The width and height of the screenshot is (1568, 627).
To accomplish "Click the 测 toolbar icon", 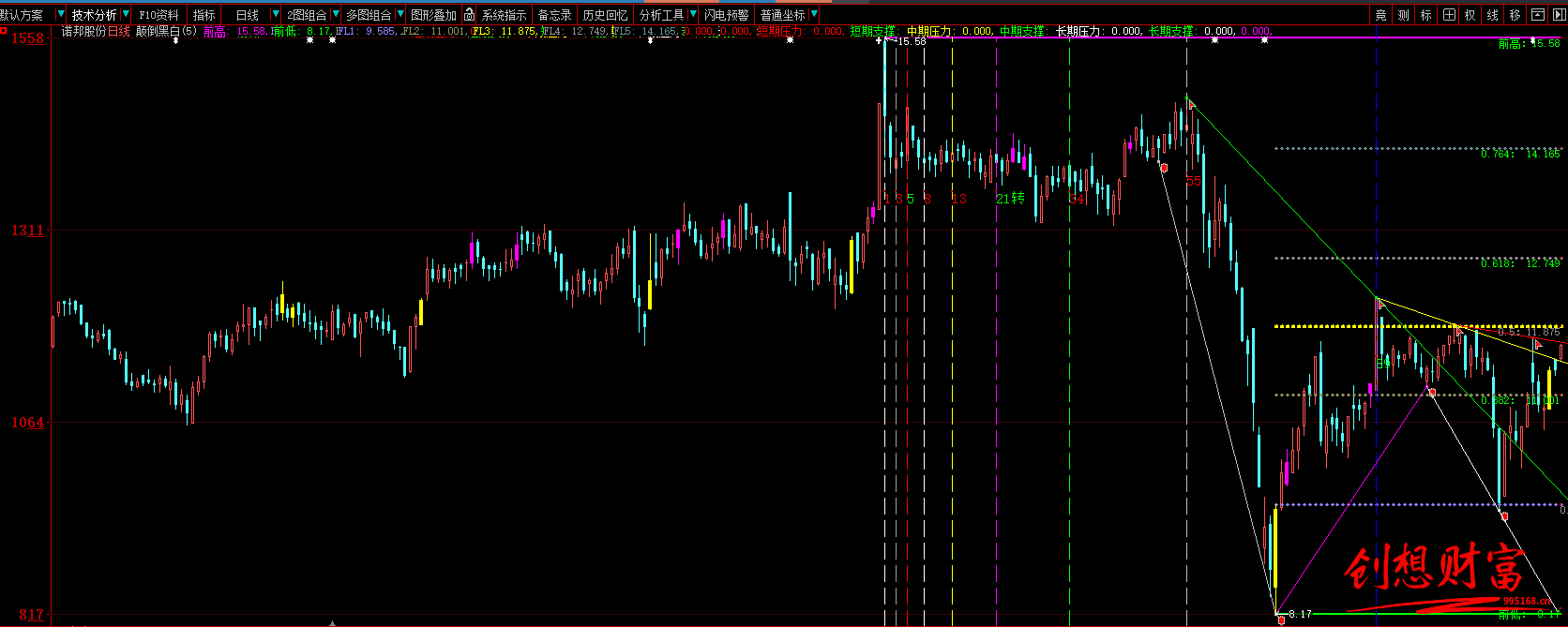I will pyautogui.click(x=1403, y=15).
